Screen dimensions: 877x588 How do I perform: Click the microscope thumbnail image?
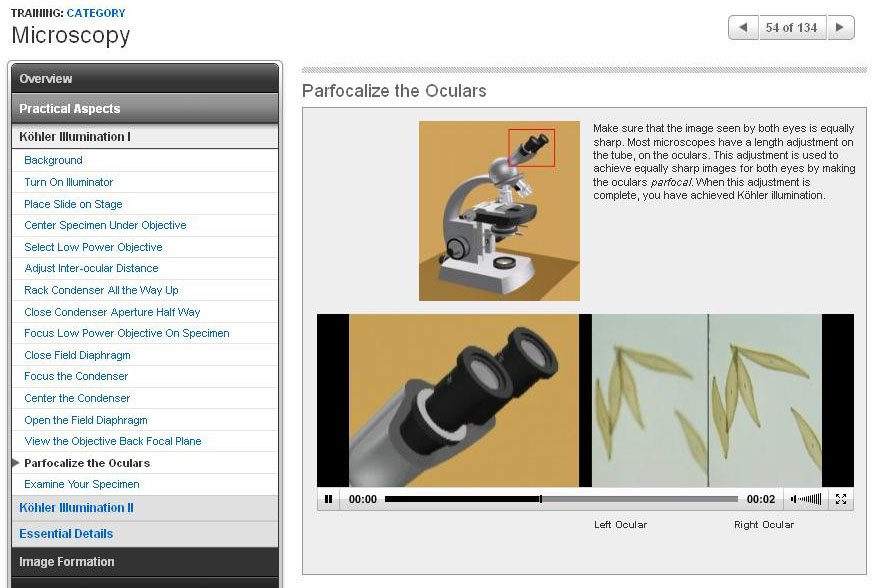click(x=499, y=210)
